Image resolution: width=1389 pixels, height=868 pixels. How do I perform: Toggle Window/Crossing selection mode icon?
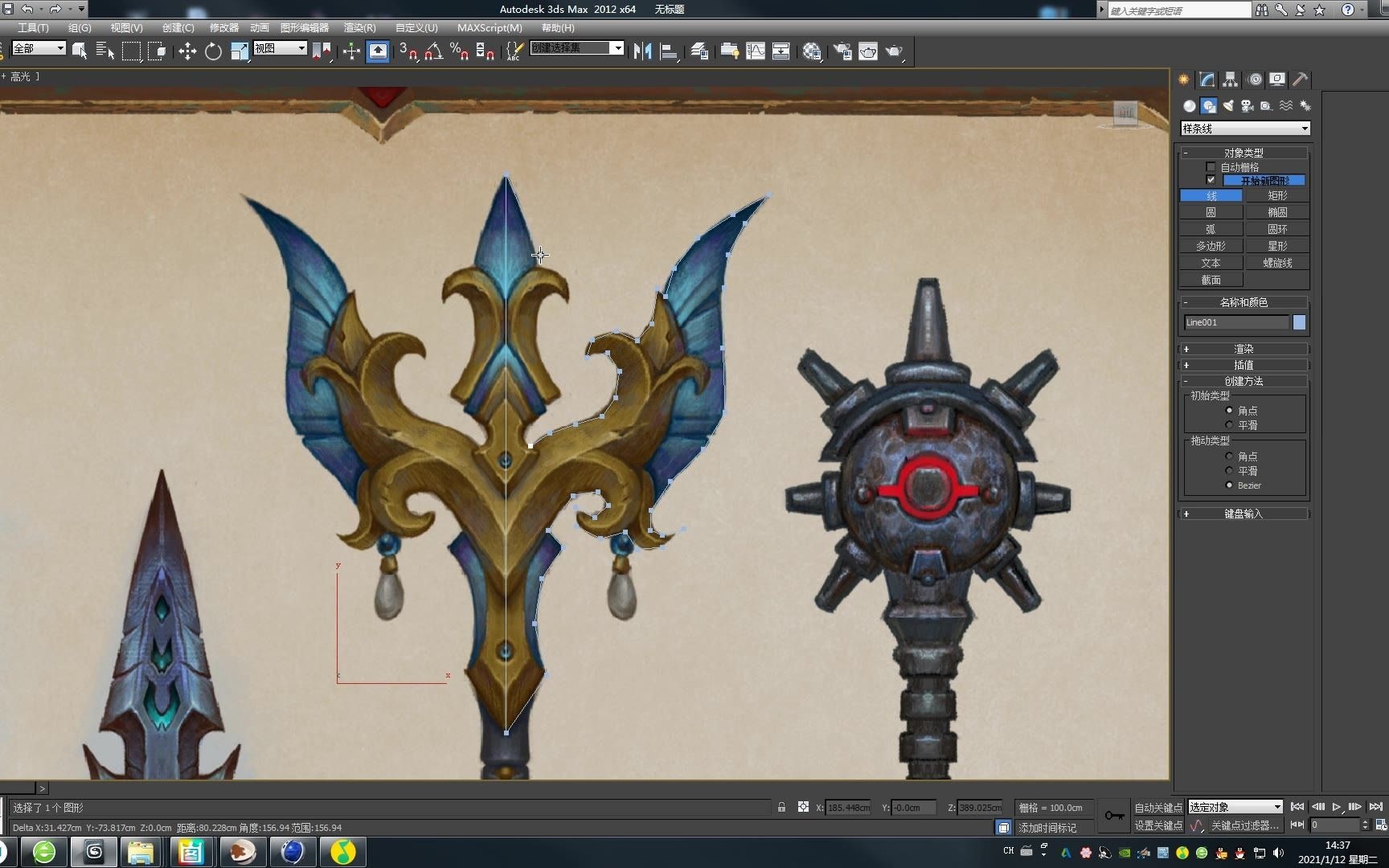pos(158,51)
